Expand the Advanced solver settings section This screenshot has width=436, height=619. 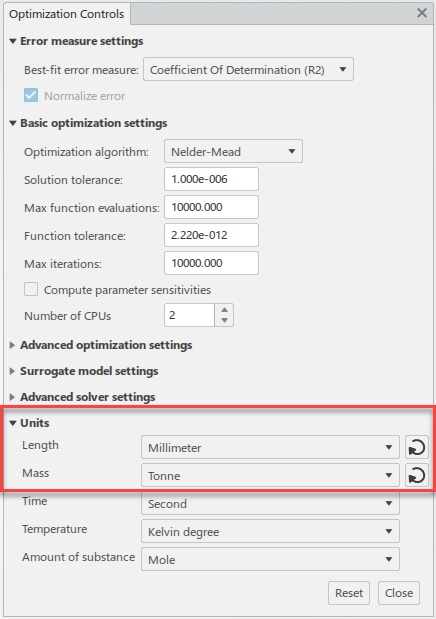click(12, 397)
